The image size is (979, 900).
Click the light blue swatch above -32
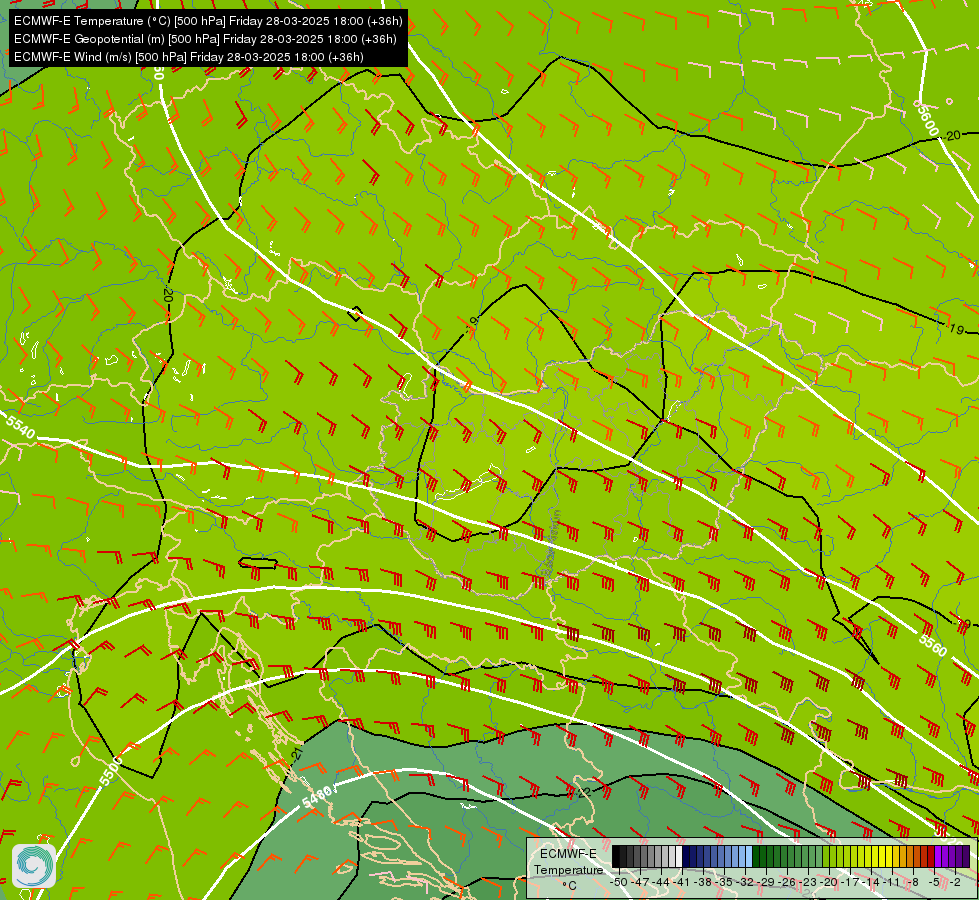coord(749,856)
